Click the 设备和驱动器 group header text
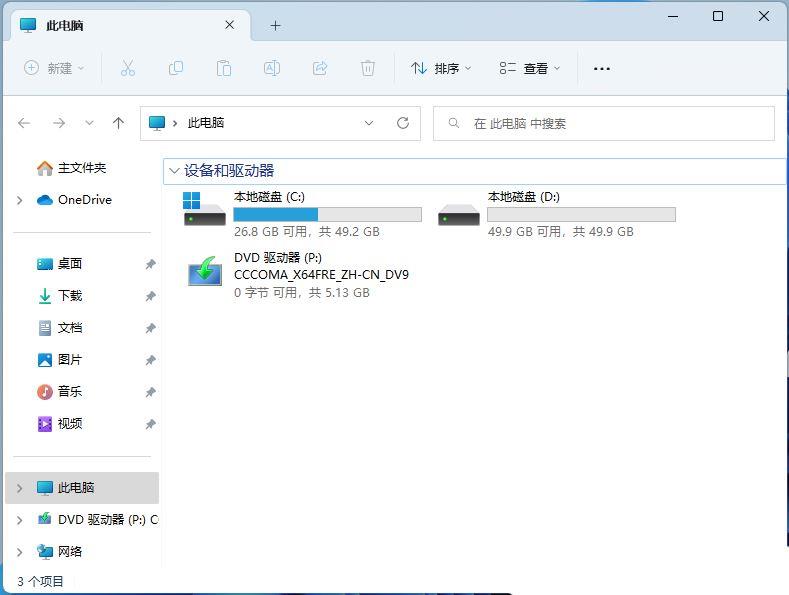Image resolution: width=789 pixels, height=595 pixels. pos(229,171)
